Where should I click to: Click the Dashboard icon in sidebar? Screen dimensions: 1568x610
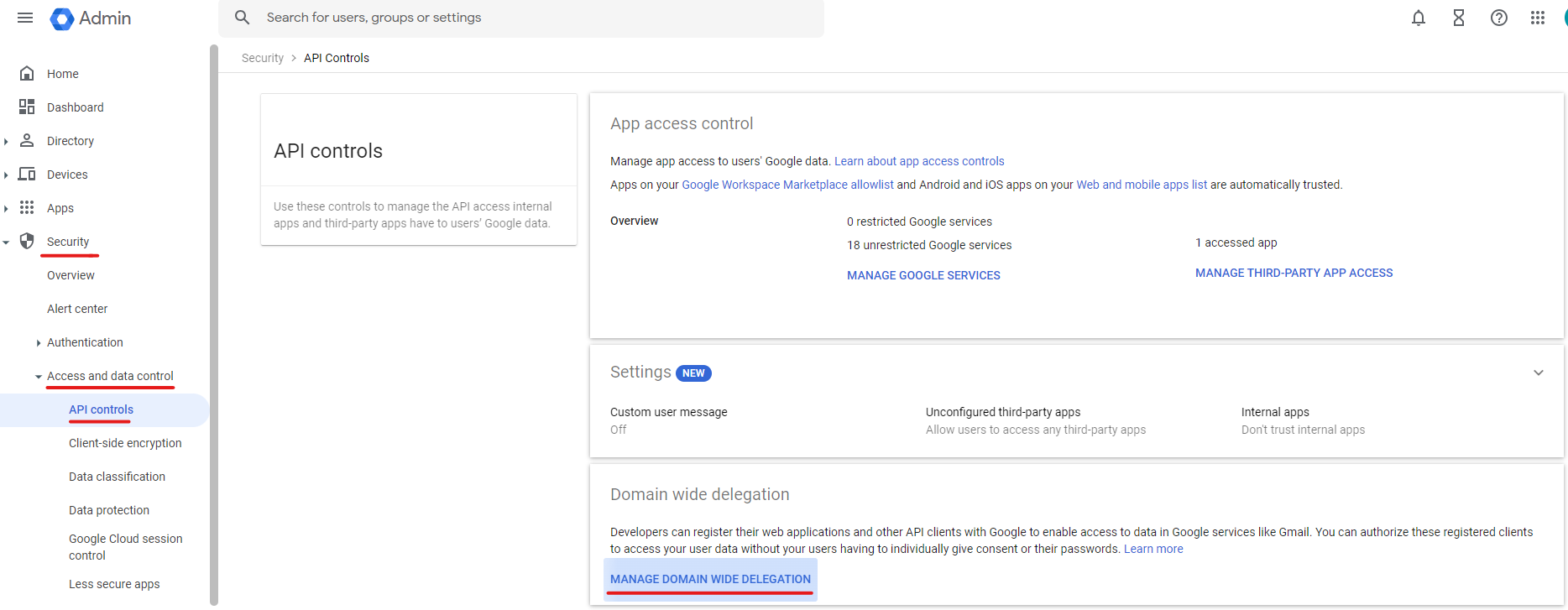[x=27, y=107]
